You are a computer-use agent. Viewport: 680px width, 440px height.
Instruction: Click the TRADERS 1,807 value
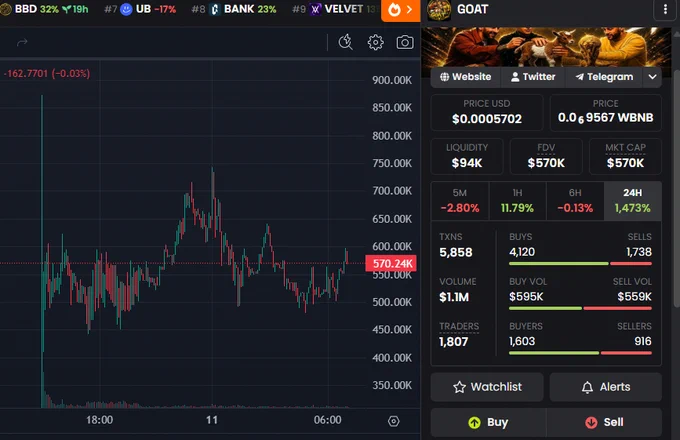pos(454,342)
